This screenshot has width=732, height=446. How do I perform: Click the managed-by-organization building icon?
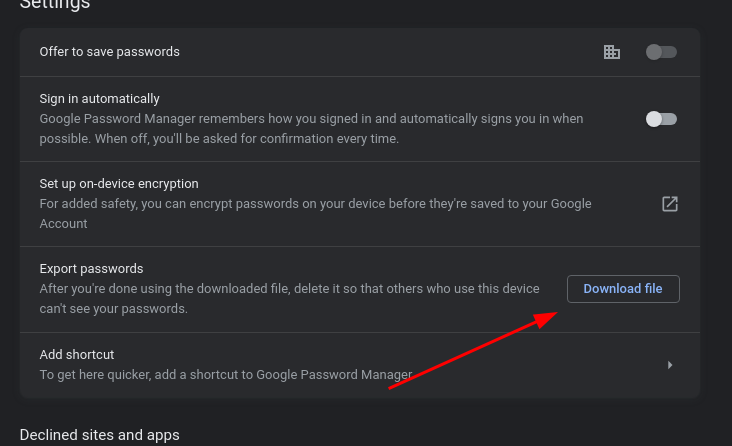point(612,52)
